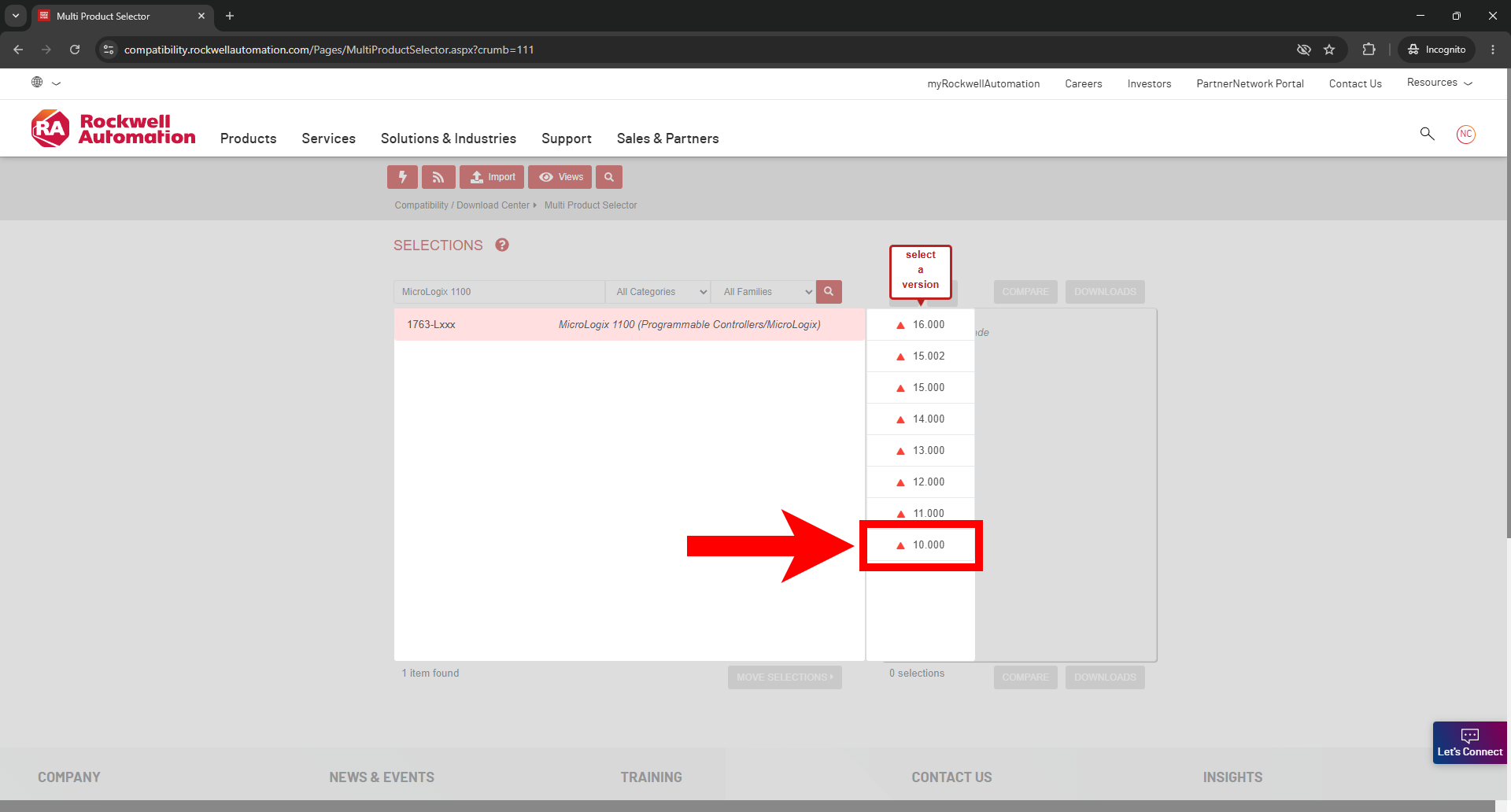
Task: Click the address bar URL
Action: [x=329, y=50]
